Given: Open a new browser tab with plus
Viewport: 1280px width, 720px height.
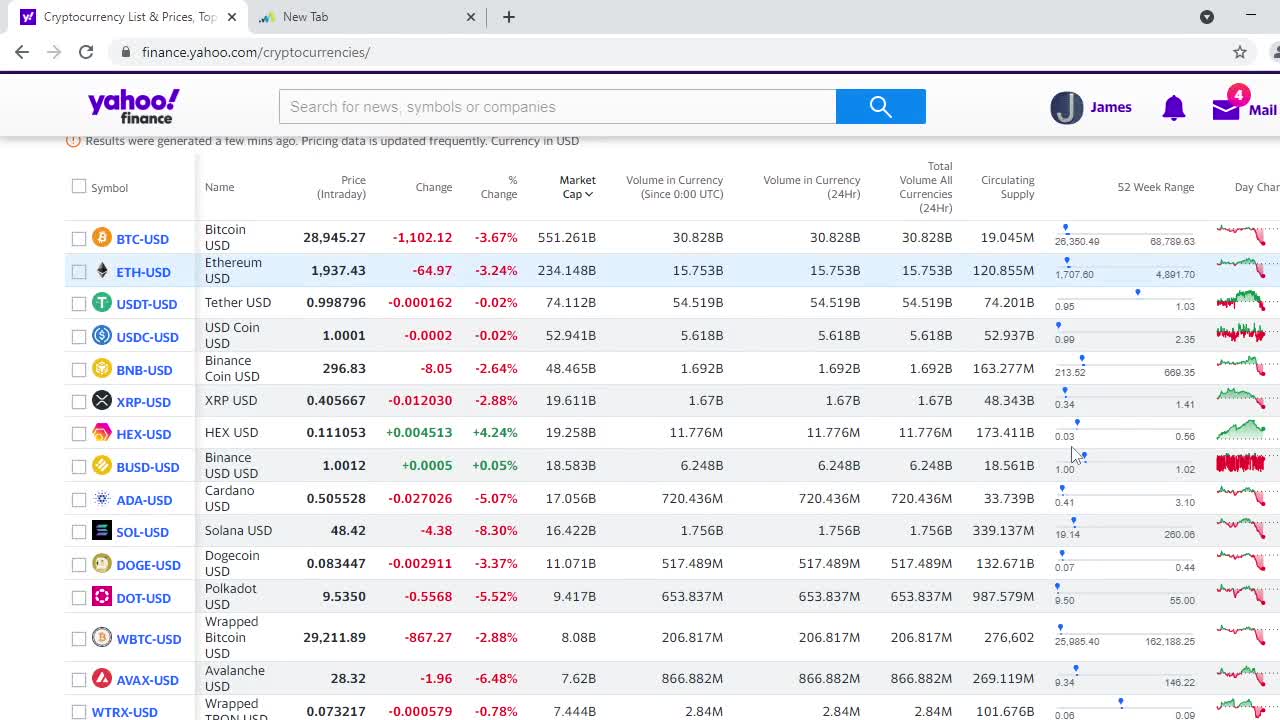Looking at the screenshot, I should coord(509,17).
